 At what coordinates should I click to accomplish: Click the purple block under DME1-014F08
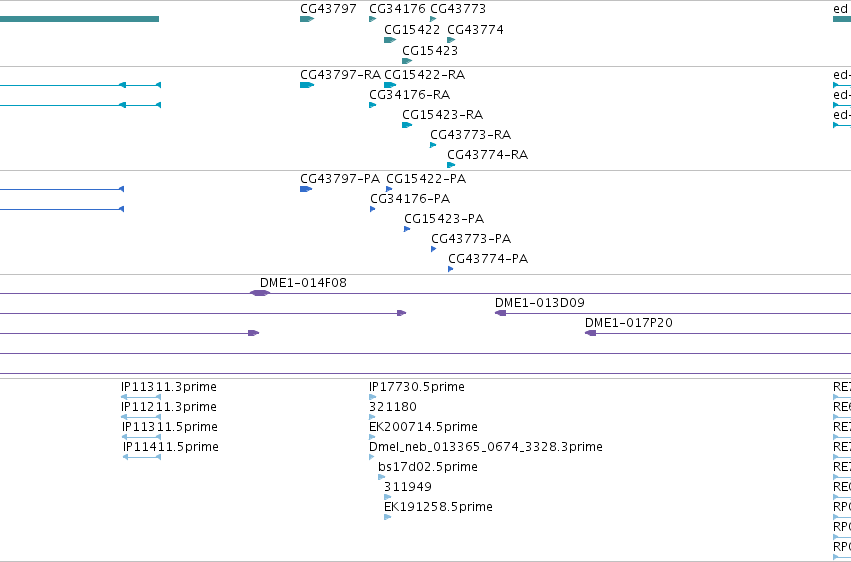(x=260, y=293)
